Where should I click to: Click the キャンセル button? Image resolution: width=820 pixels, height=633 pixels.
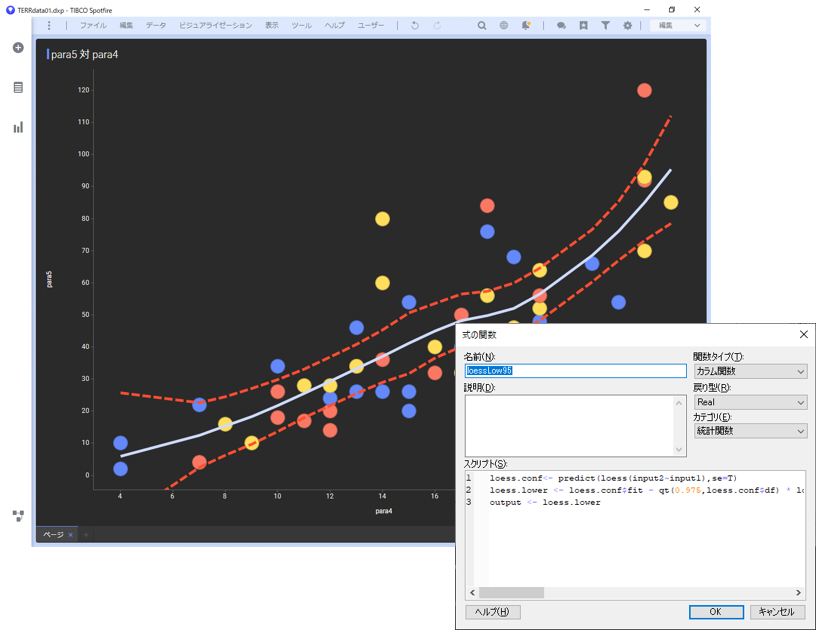click(777, 612)
